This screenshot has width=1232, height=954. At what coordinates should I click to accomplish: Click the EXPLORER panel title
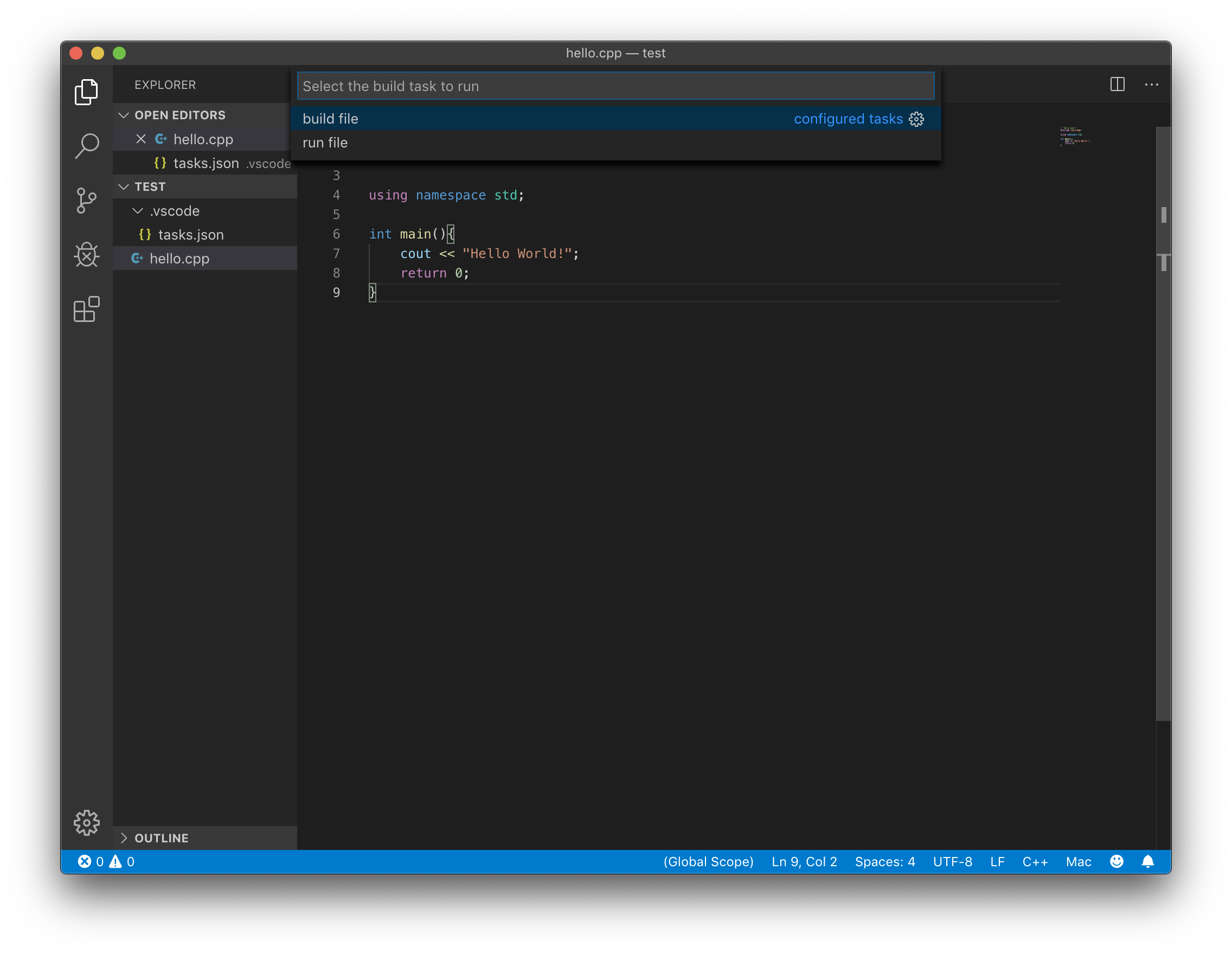click(165, 85)
